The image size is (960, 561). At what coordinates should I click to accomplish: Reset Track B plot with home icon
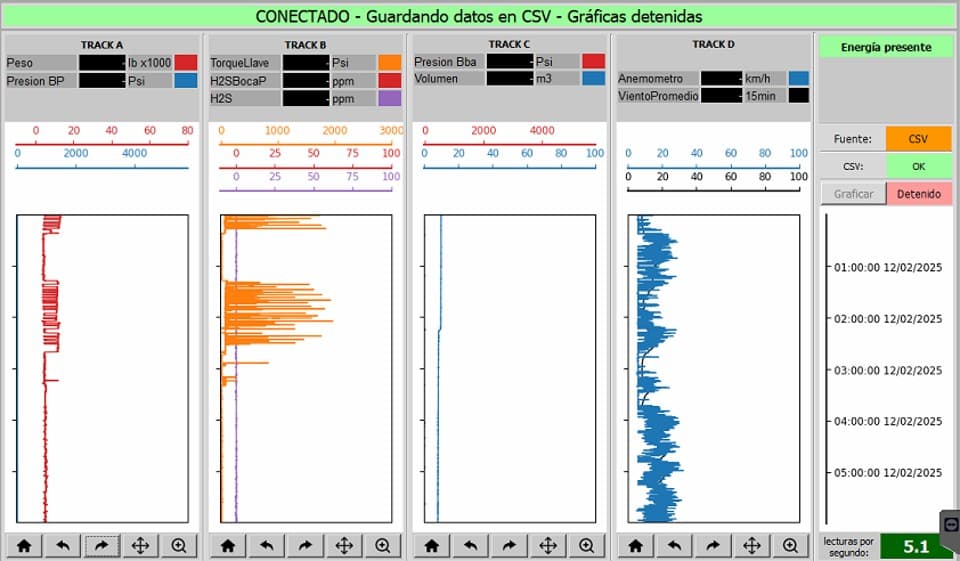228,545
